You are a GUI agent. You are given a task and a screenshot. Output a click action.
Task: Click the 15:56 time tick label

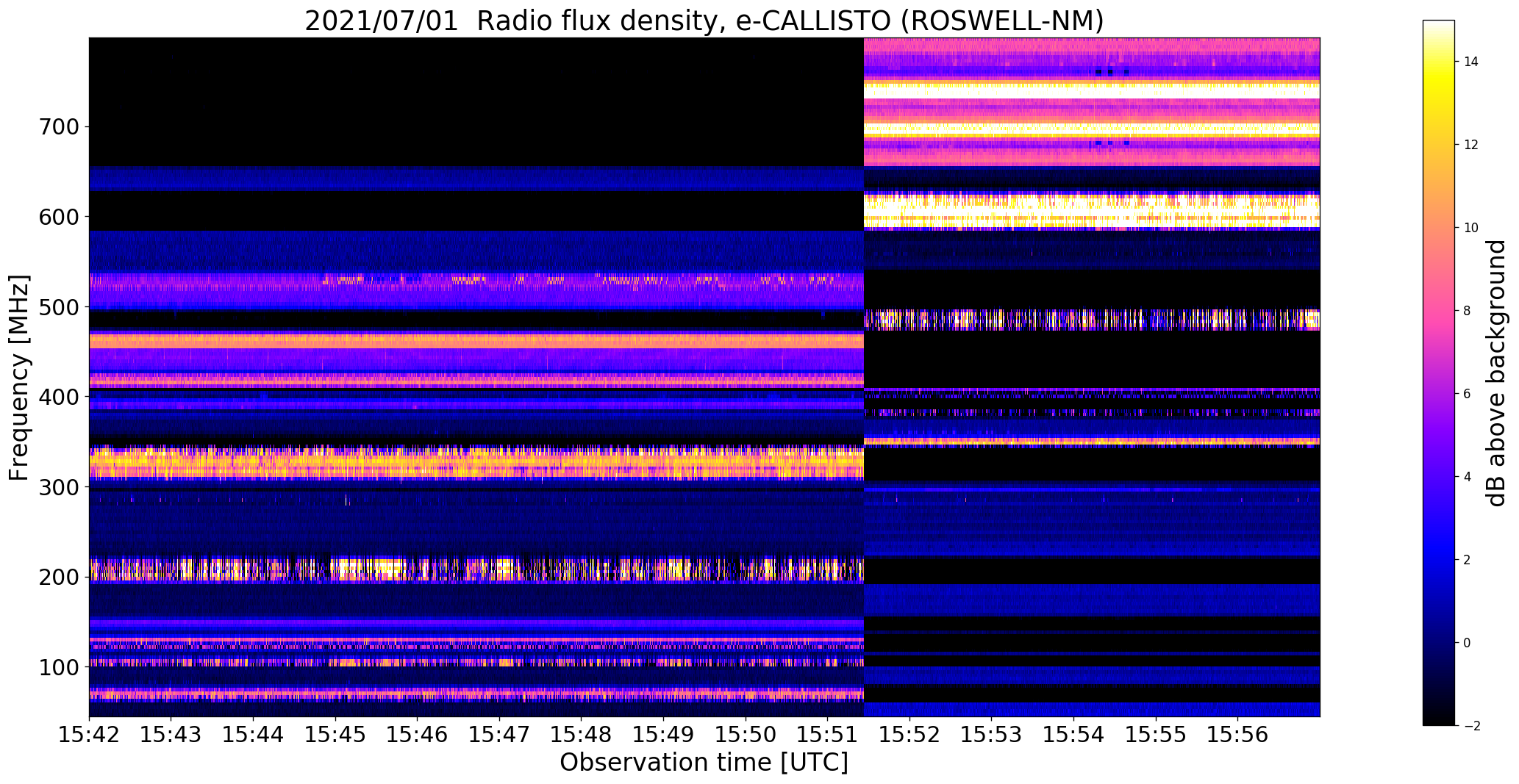pyautogui.click(x=1238, y=733)
